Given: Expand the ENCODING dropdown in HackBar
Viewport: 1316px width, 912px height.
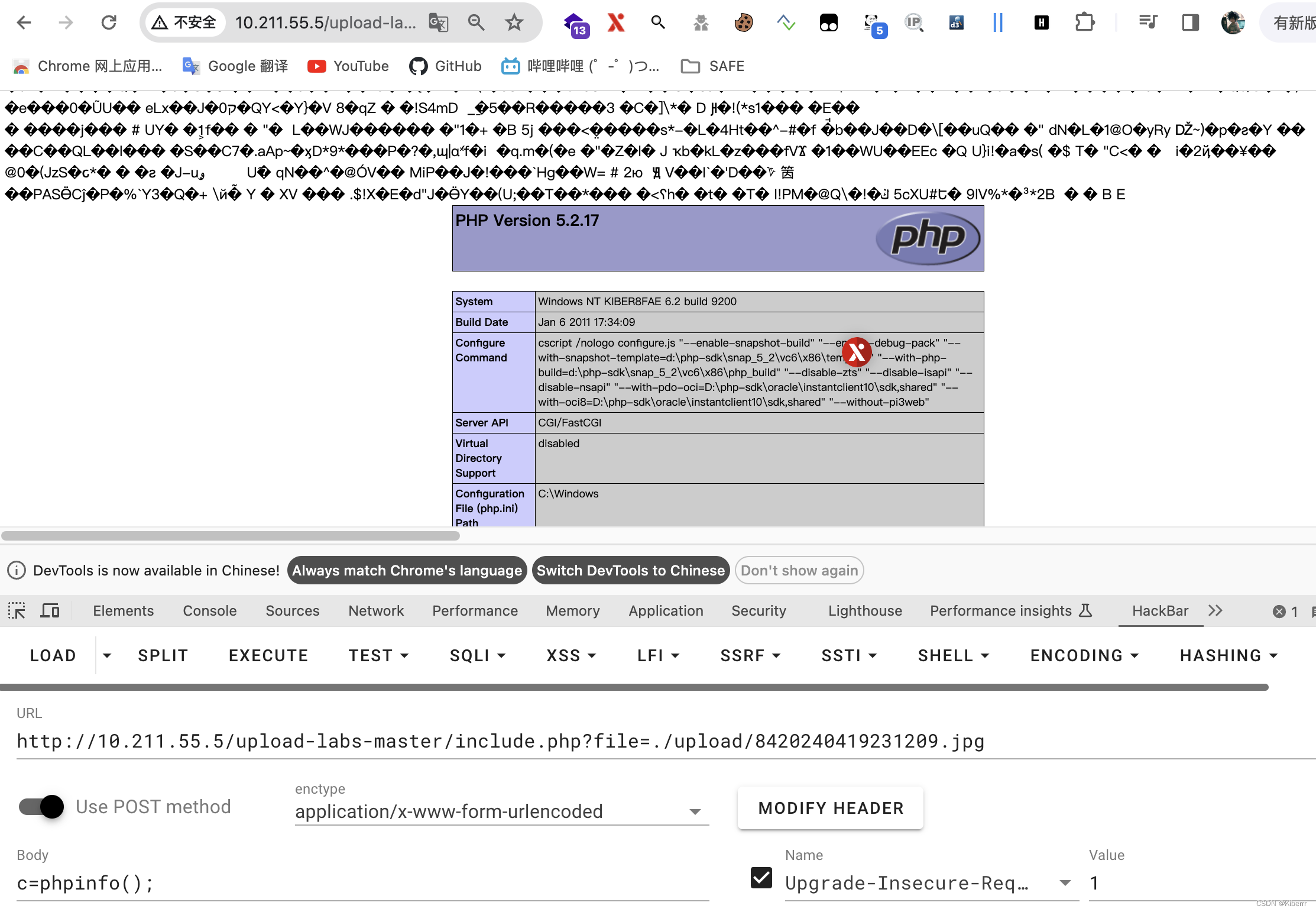Looking at the screenshot, I should (x=1084, y=655).
